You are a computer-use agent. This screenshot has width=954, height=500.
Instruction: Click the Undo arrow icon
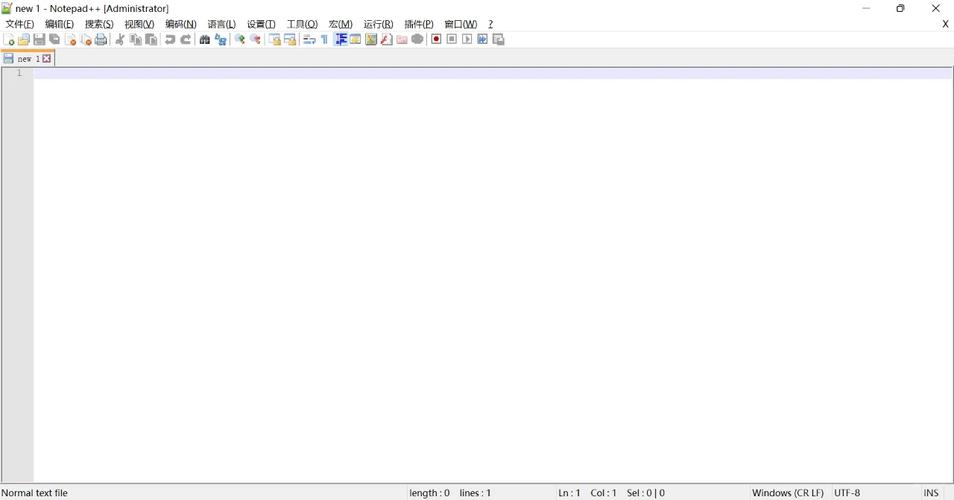(x=170, y=40)
